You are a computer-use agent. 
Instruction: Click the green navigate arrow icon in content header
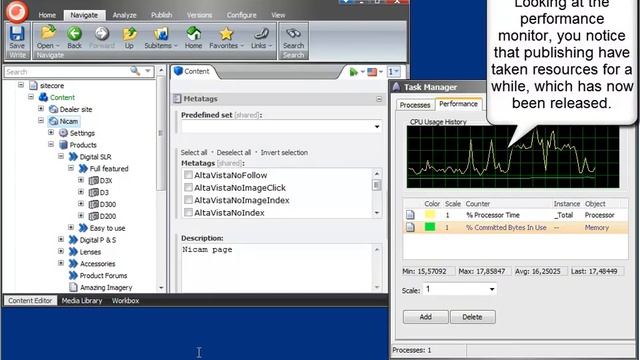(353, 72)
